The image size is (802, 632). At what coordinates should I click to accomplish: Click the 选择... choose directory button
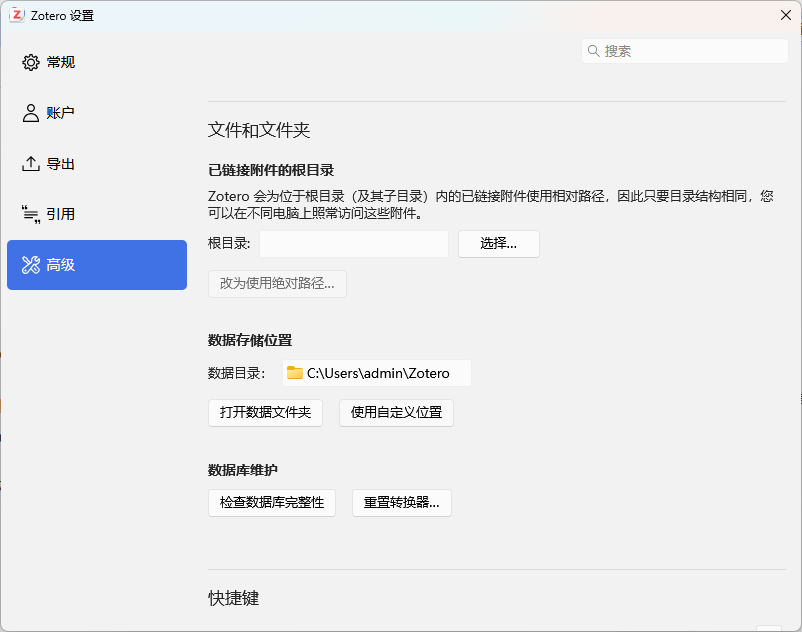click(x=499, y=244)
